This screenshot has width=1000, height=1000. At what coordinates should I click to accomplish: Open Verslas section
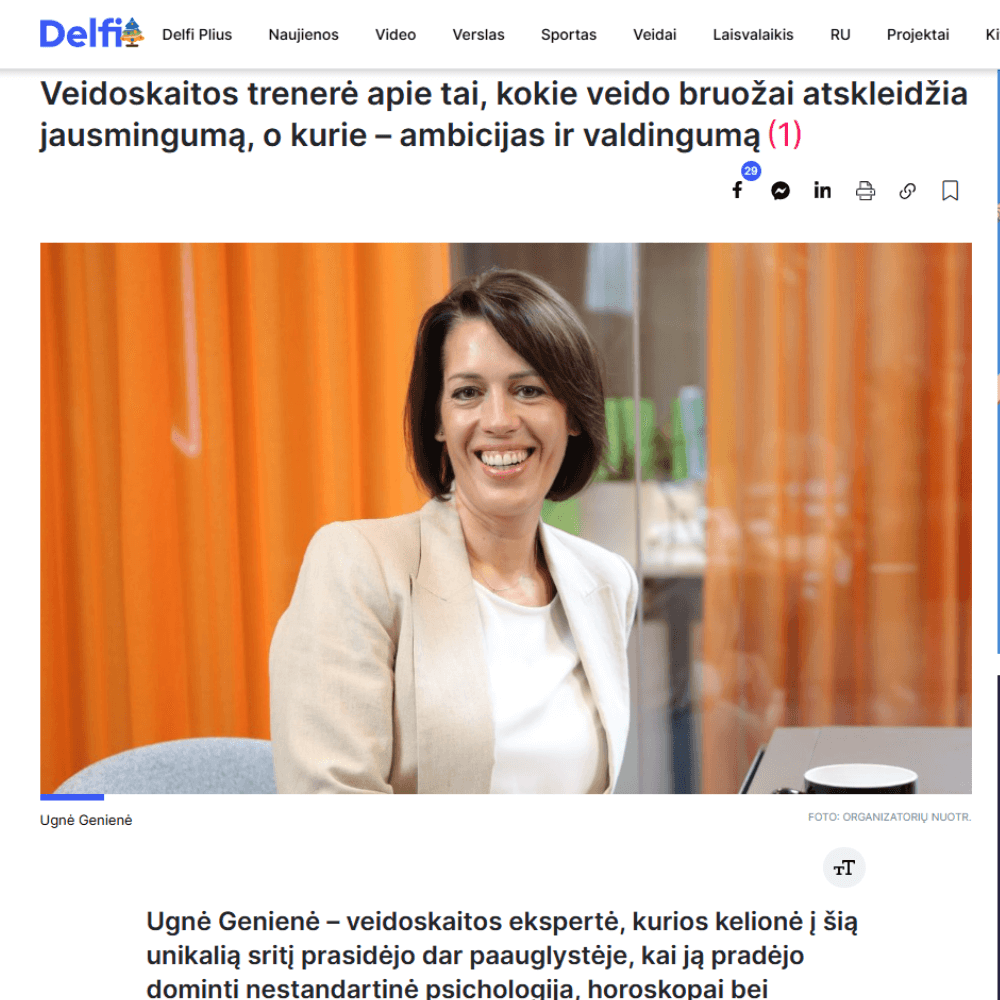click(478, 34)
